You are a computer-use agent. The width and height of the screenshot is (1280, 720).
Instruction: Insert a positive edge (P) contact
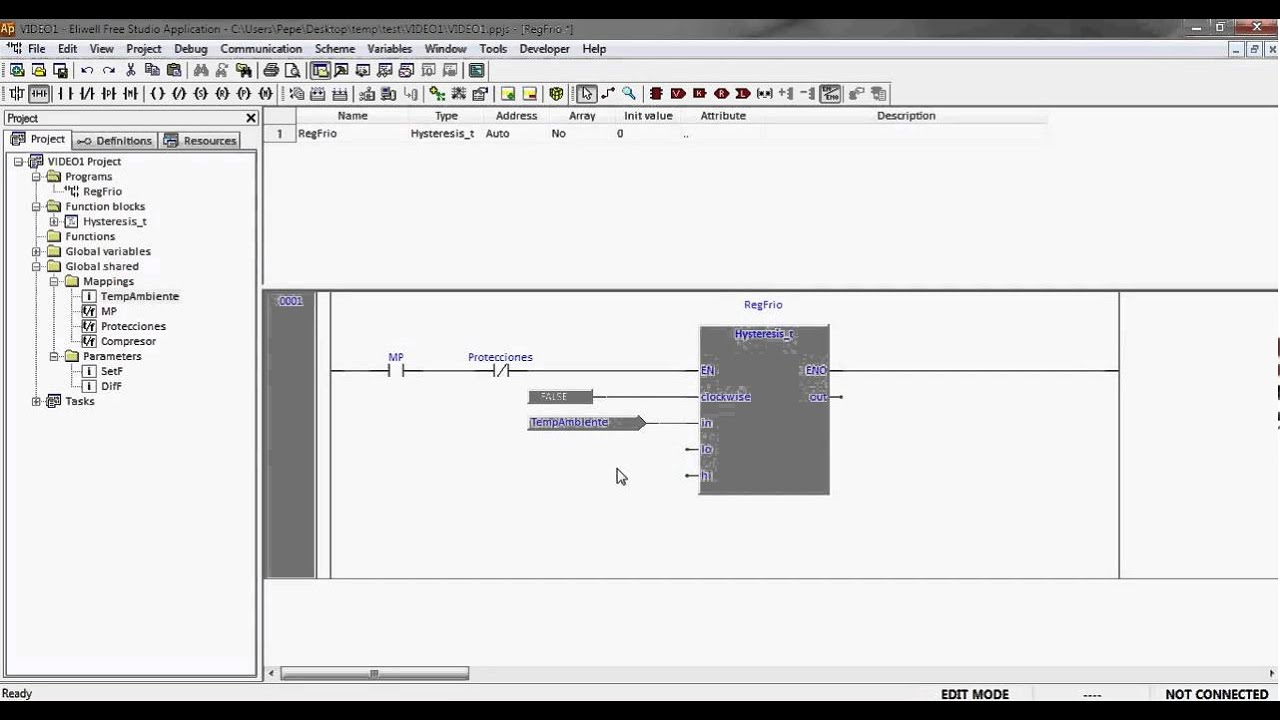click(109, 93)
